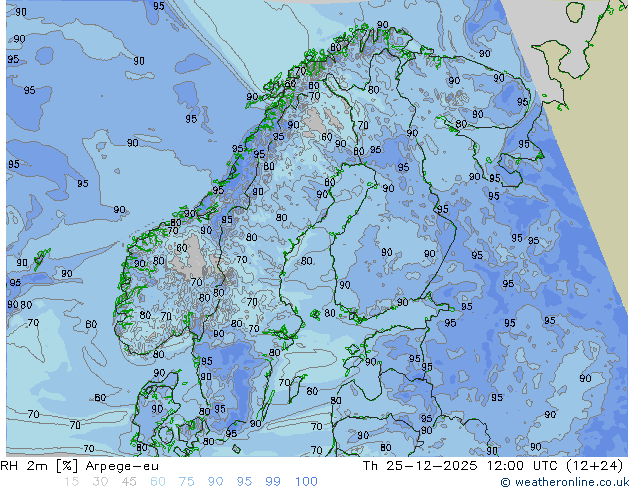Click the "12:00 UTC" time text
Screen dimensions: 634x490
[x=524, y=466]
